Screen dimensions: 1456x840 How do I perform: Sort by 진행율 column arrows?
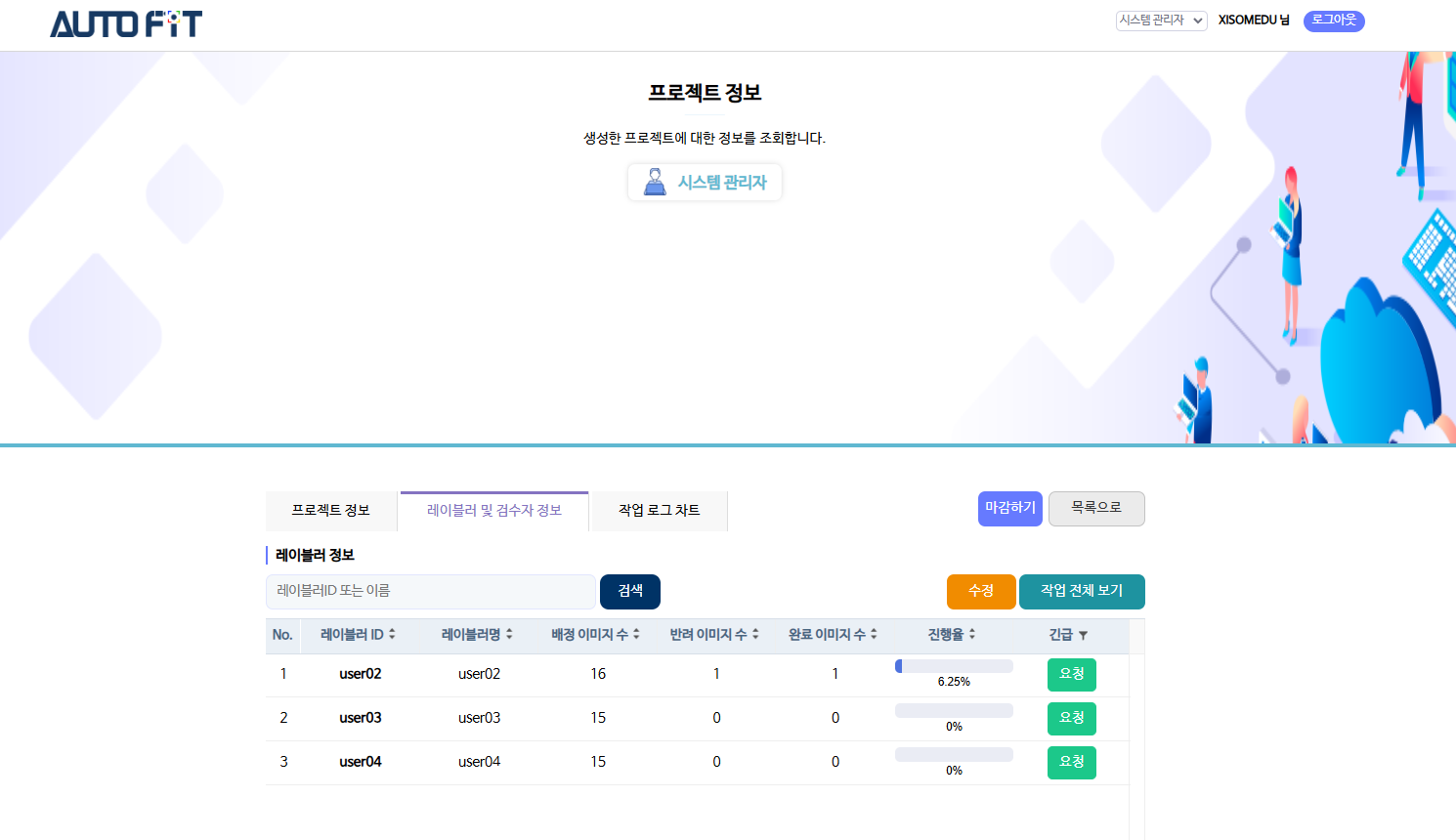[972, 635]
